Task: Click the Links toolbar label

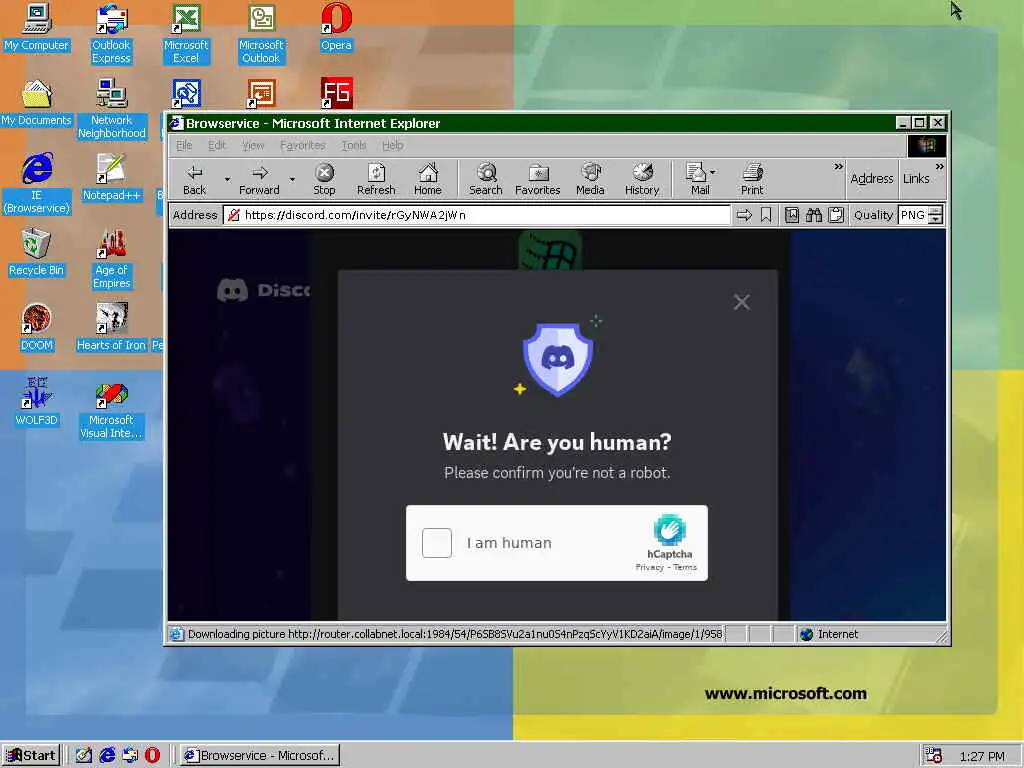Action: pos(916,178)
